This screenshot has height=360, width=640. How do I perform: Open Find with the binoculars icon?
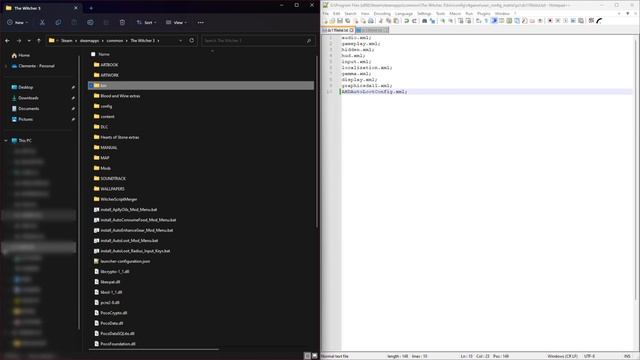click(x=424, y=21)
